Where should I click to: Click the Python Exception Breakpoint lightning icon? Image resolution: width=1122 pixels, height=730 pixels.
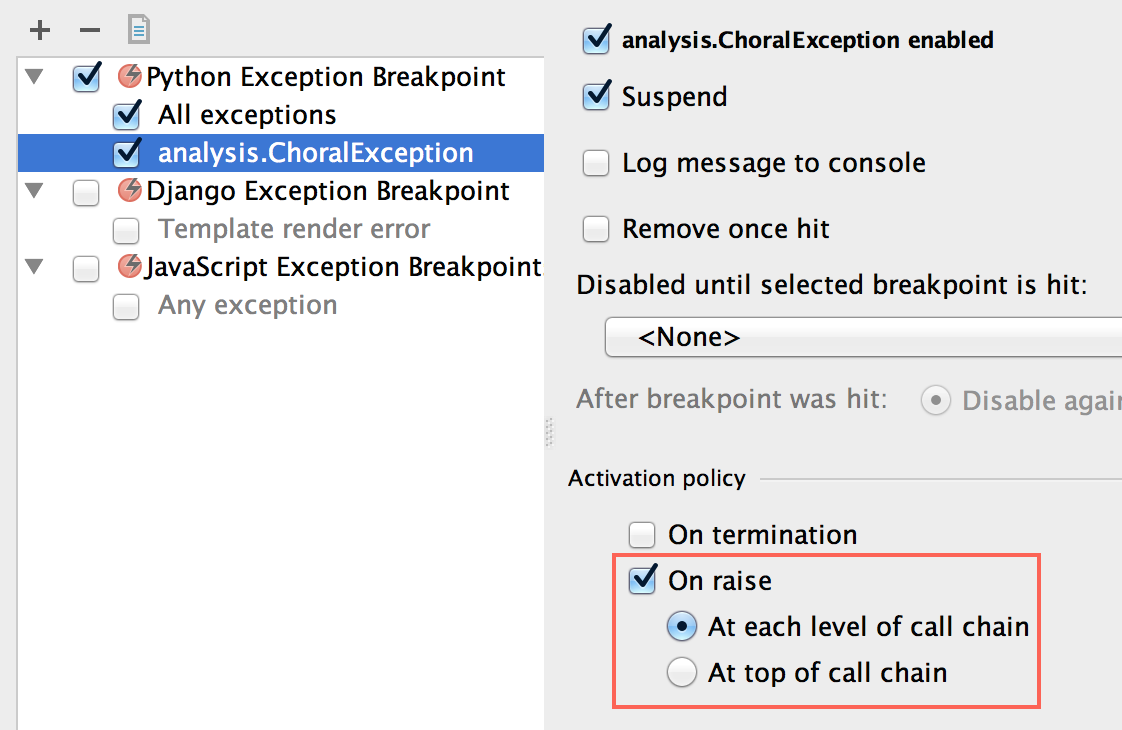pos(130,76)
